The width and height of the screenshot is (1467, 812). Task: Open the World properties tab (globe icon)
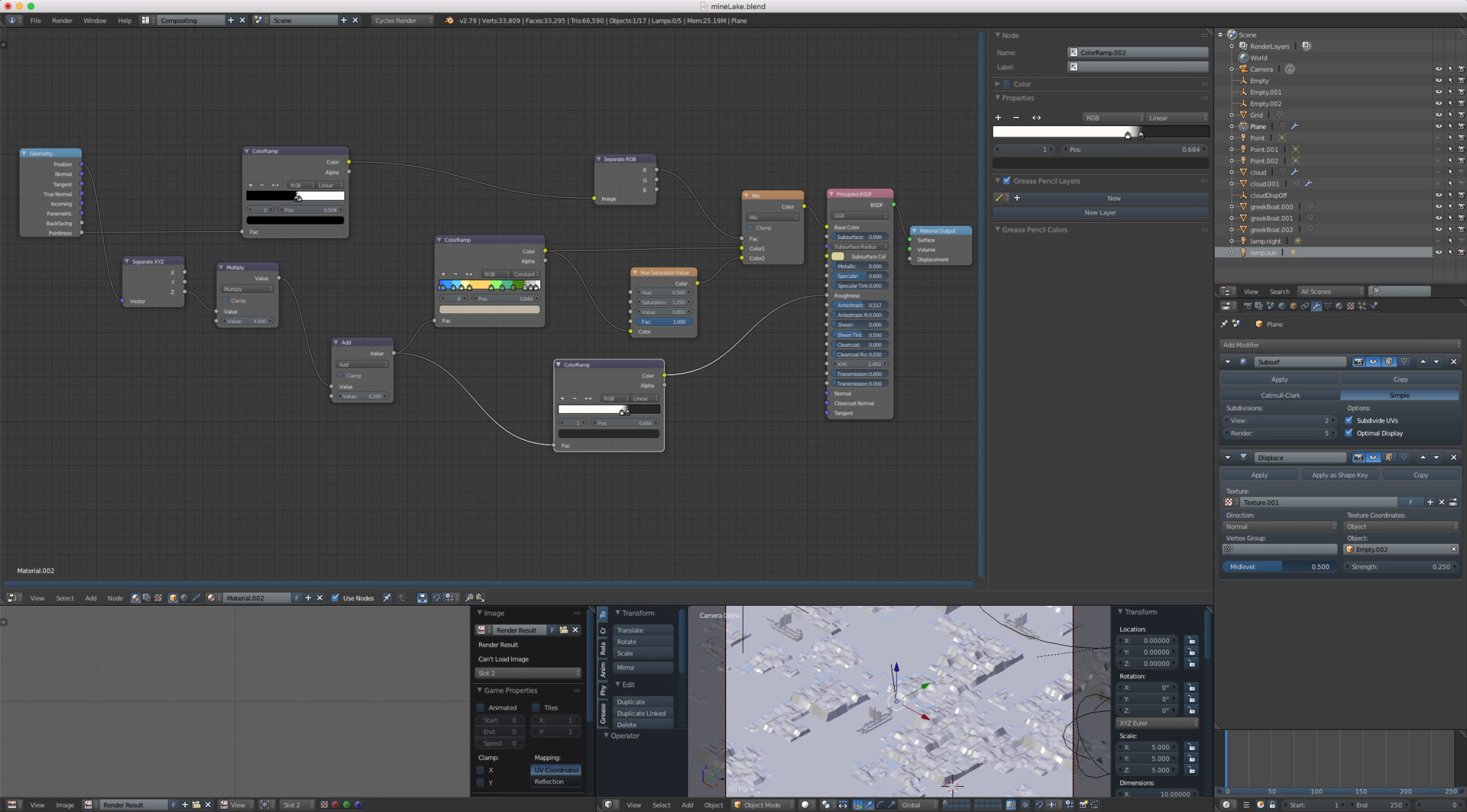[1281, 306]
